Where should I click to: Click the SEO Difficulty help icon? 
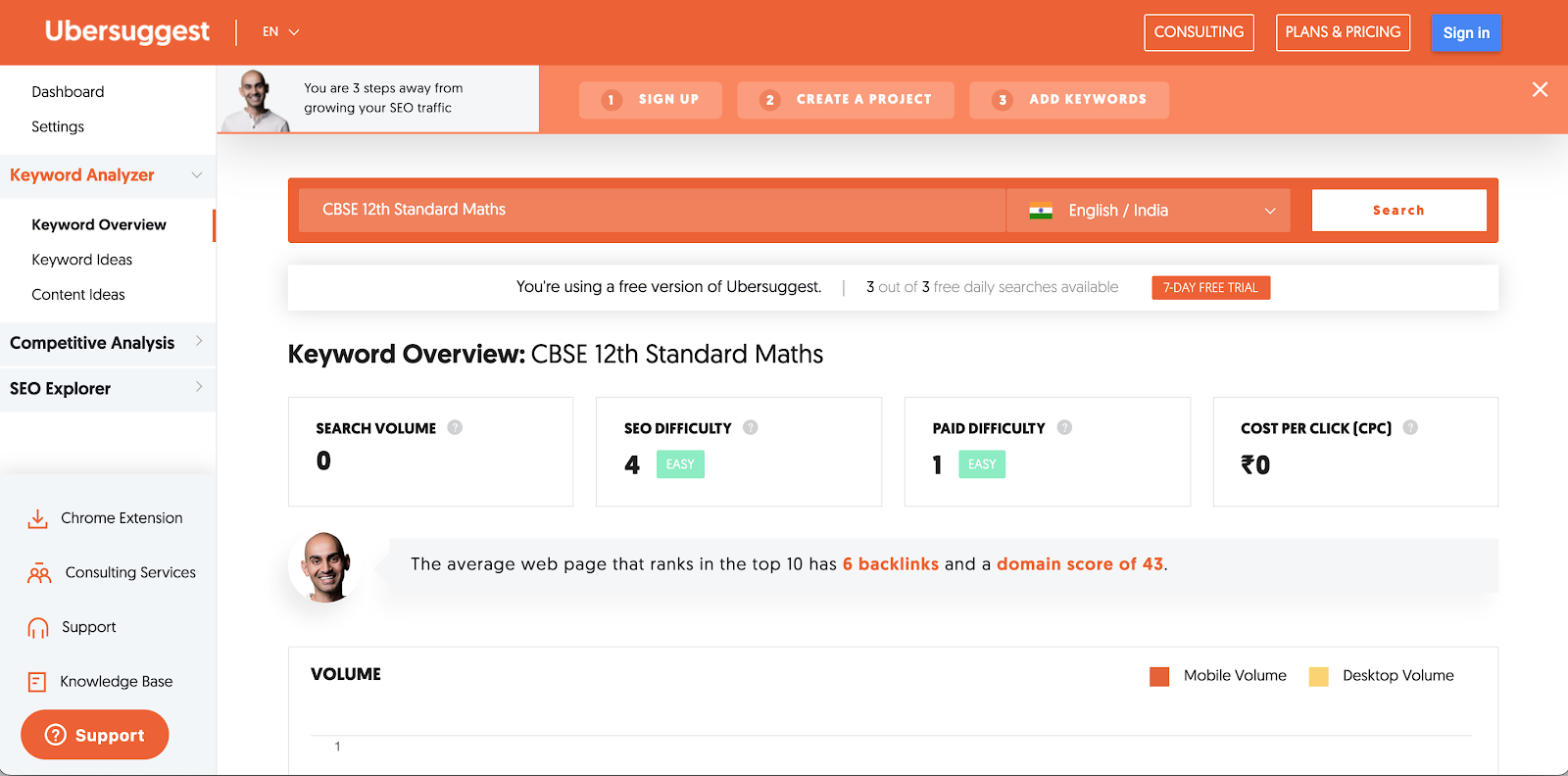(751, 427)
